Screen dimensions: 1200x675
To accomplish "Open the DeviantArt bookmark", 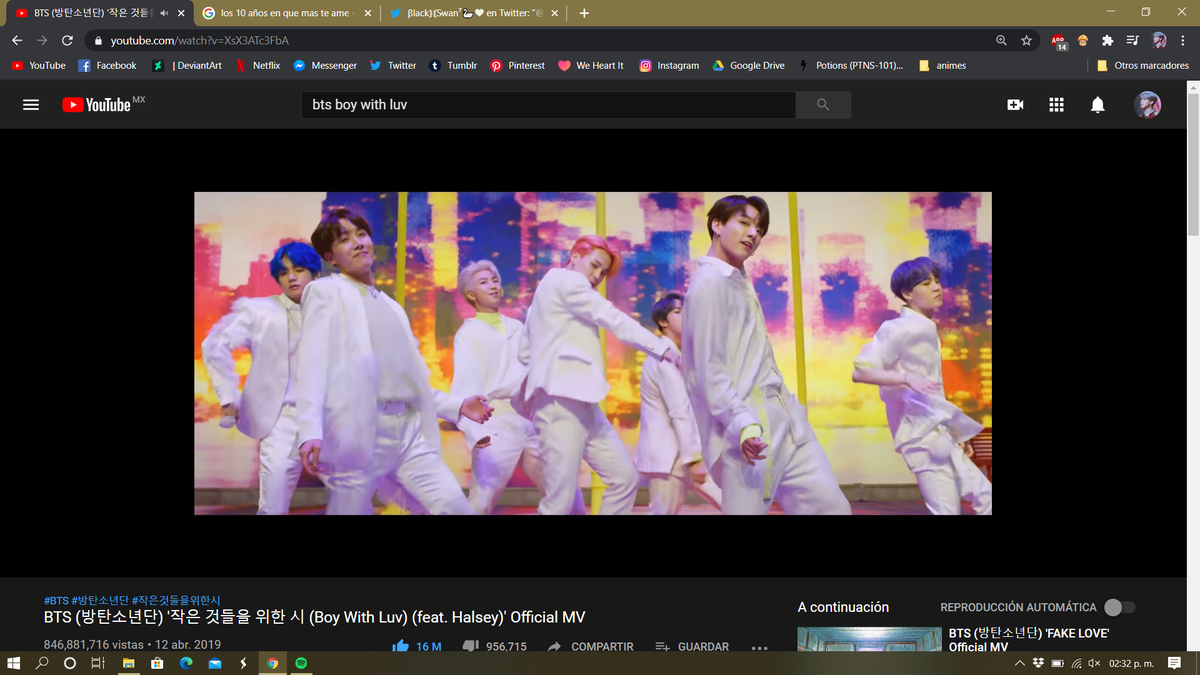I will 187,65.
